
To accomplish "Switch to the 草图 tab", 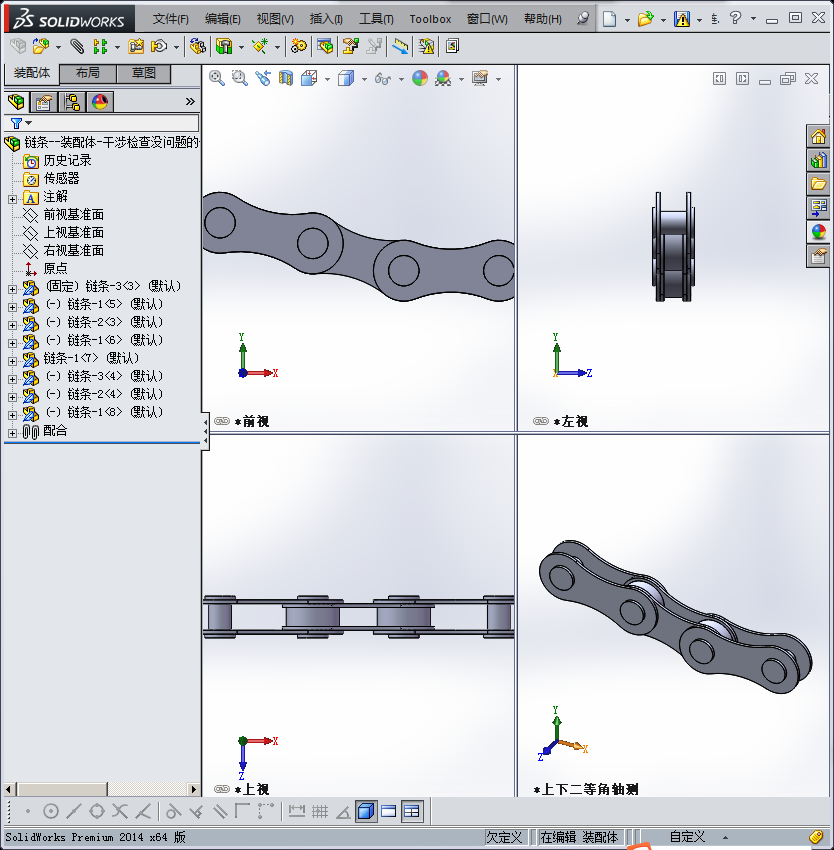I will [x=144, y=73].
